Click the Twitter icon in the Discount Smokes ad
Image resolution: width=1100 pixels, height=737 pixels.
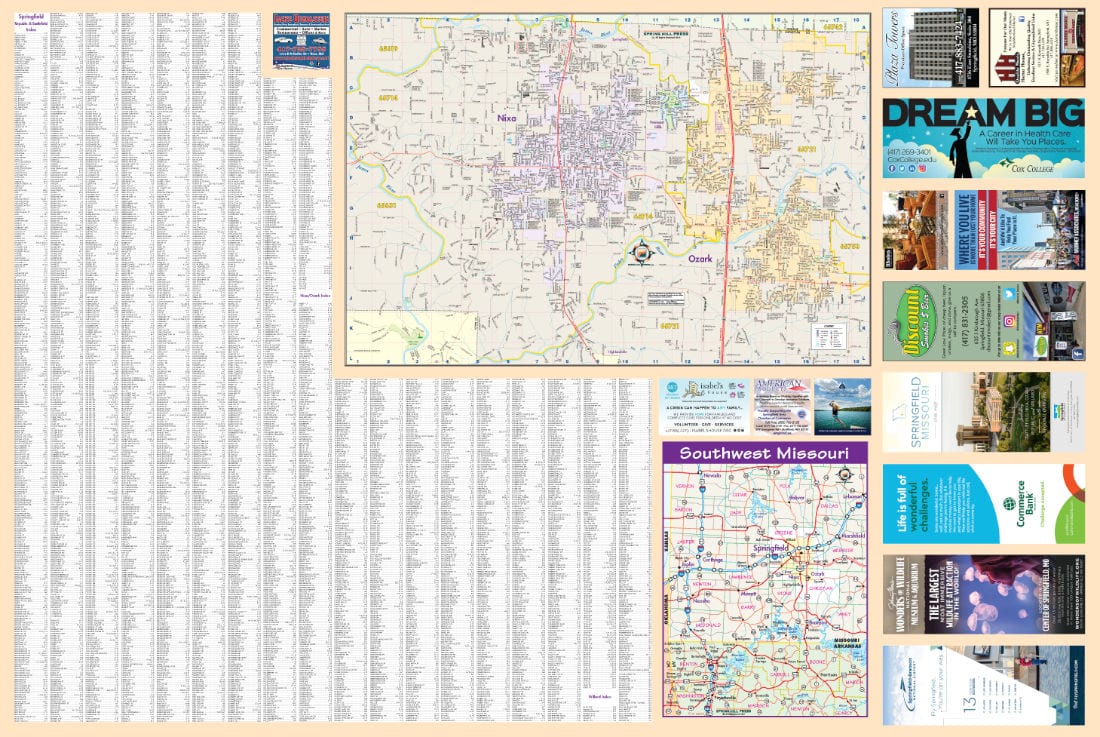pos(1010,294)
